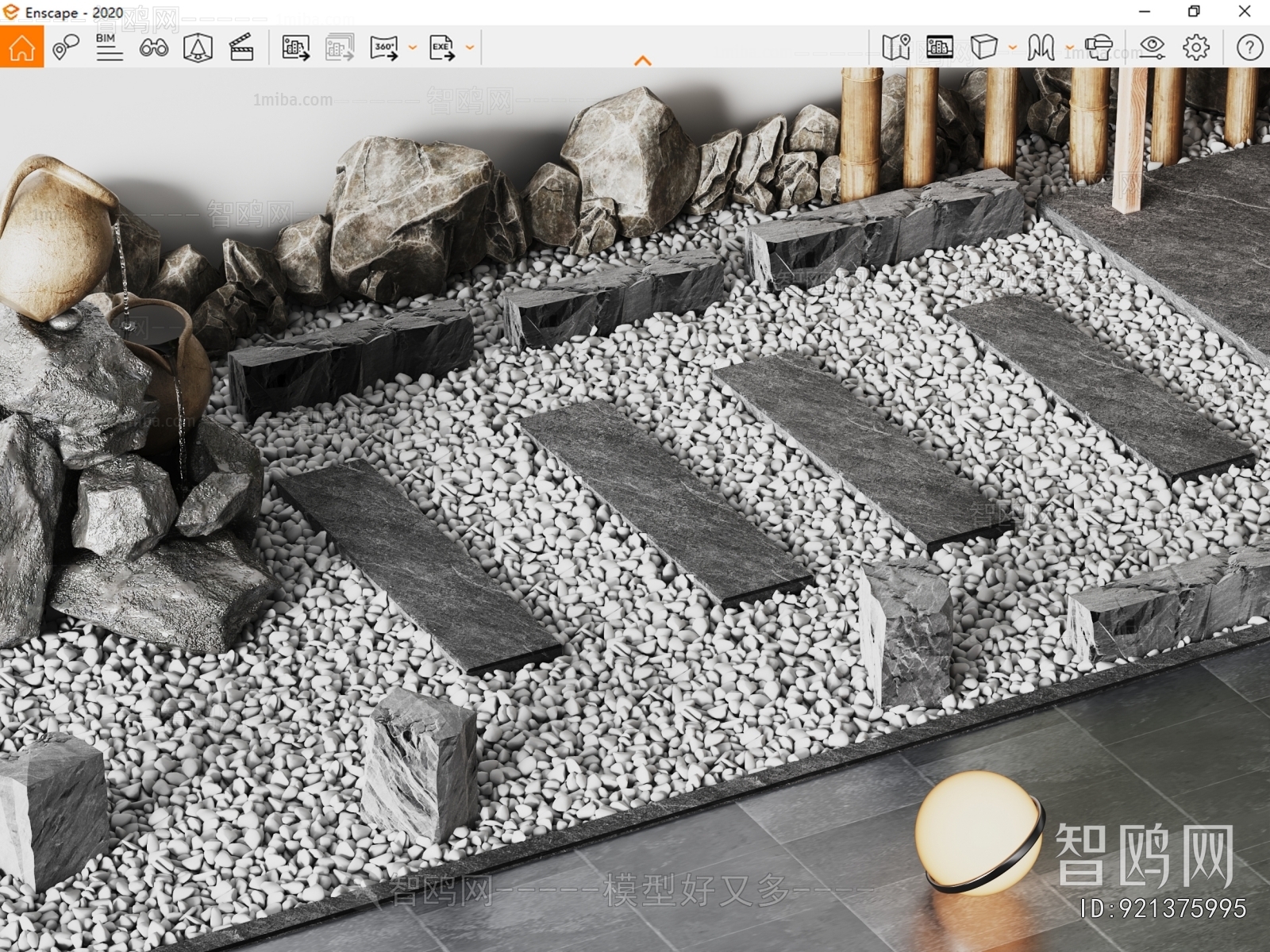This screenshot has height=952, width=1270.
Task: Open the video editor clapperboard
Action: (241, 48)
